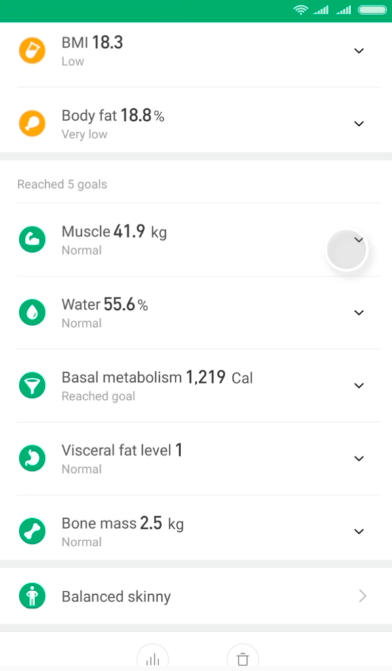The height and width of the screenshot is (671, 392).
Task: Expand the Basal metabolism chevron
Action: 359,386
